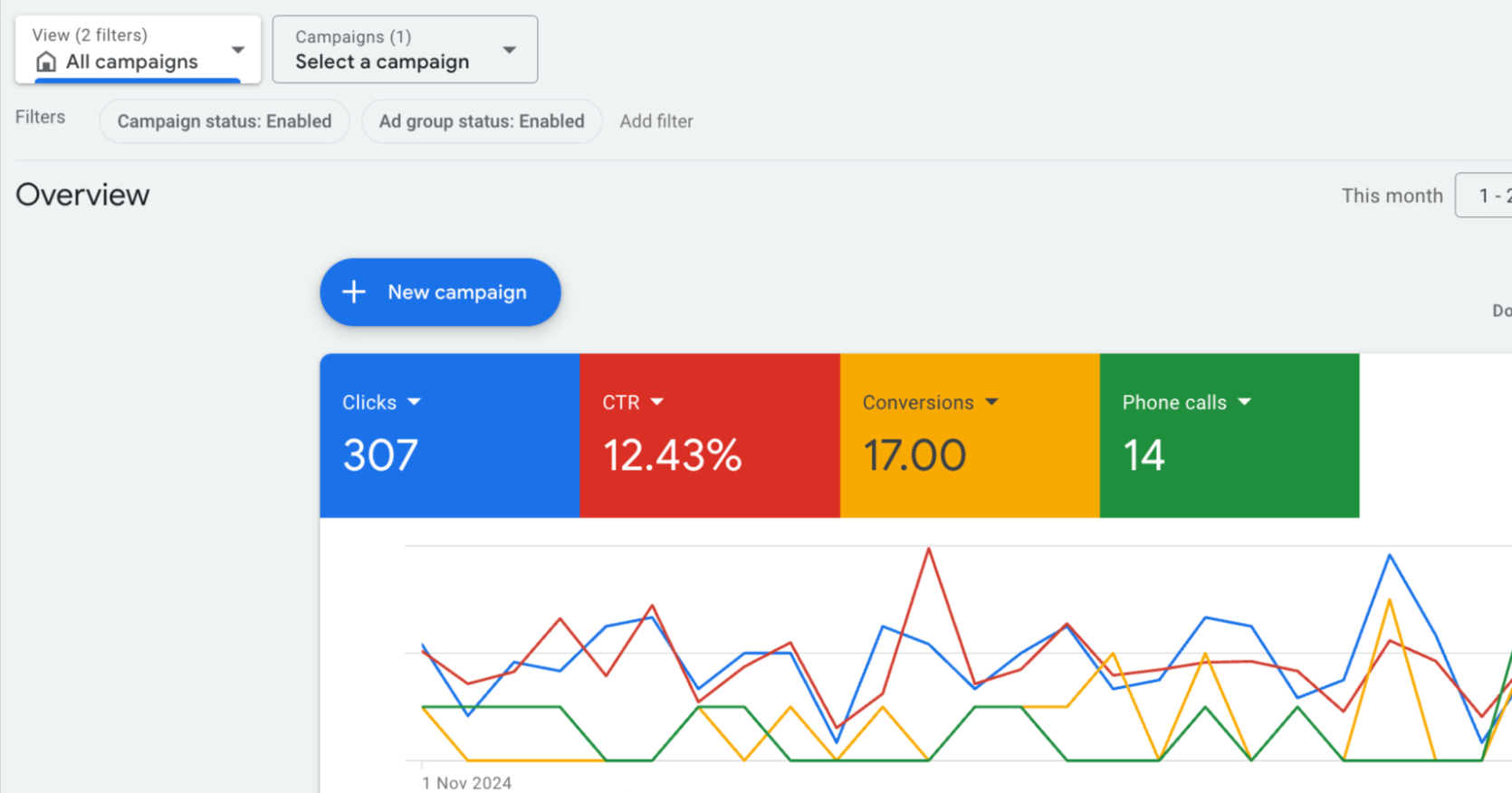Viewport: 1512px width, 793px height.
Task: Open the CTR metric dropdown arrow
Action: [x=657, y=402]
